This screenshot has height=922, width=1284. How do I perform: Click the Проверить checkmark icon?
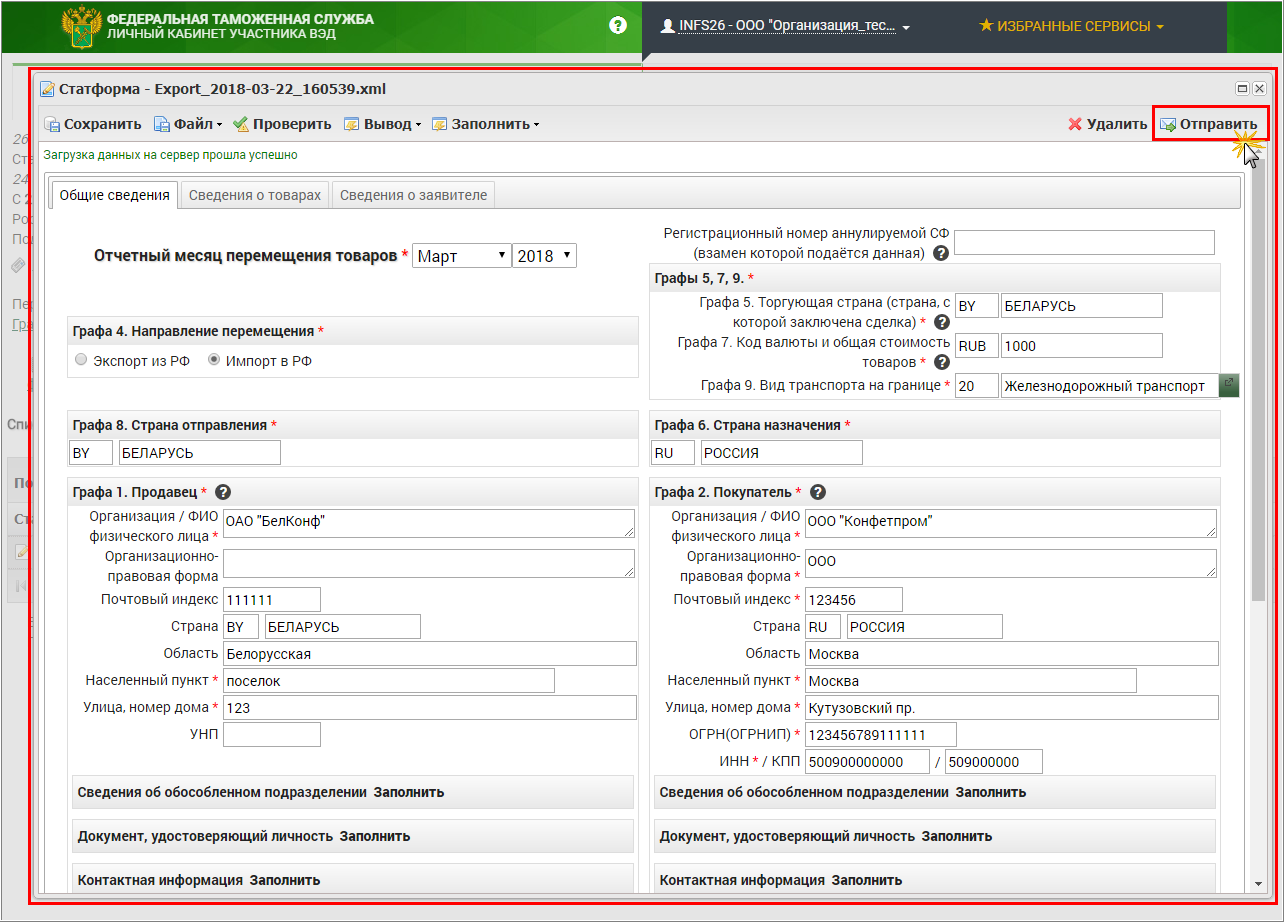point(241,125)
